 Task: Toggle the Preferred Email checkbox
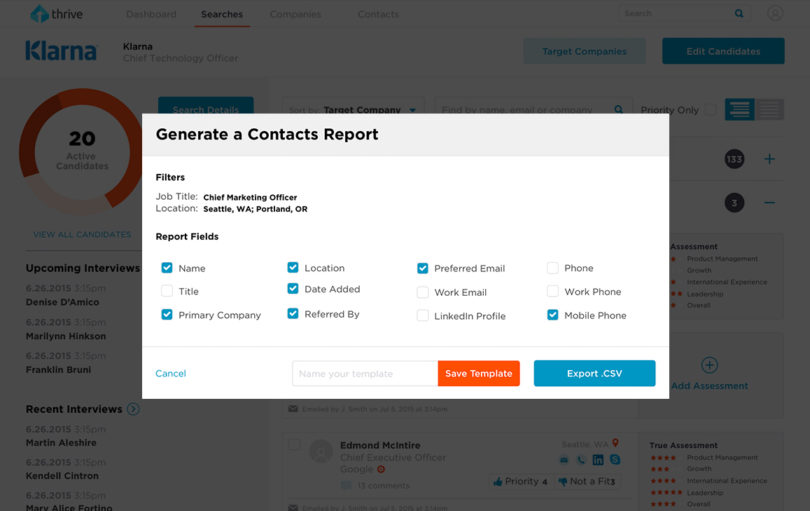click(423, 268)
